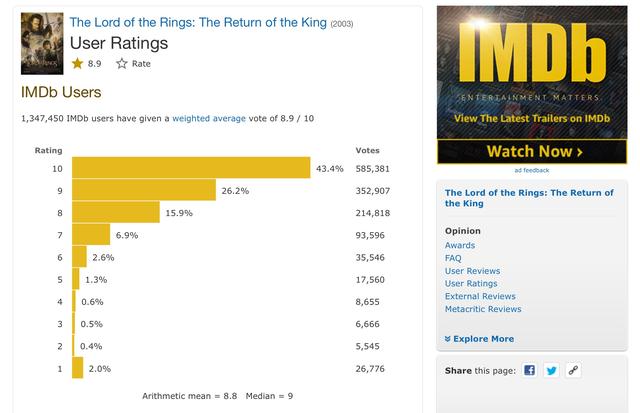Go to Awards in Opinion section
This screenshot has width=640, height=413.
[x=460, y=245]
